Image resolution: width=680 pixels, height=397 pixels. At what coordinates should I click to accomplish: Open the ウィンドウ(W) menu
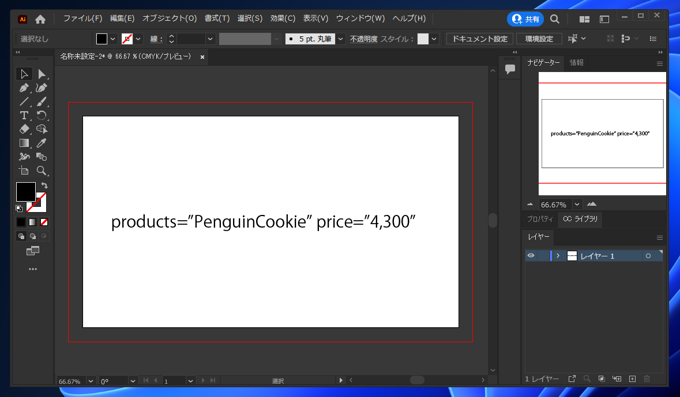click(x=360, y=19)
